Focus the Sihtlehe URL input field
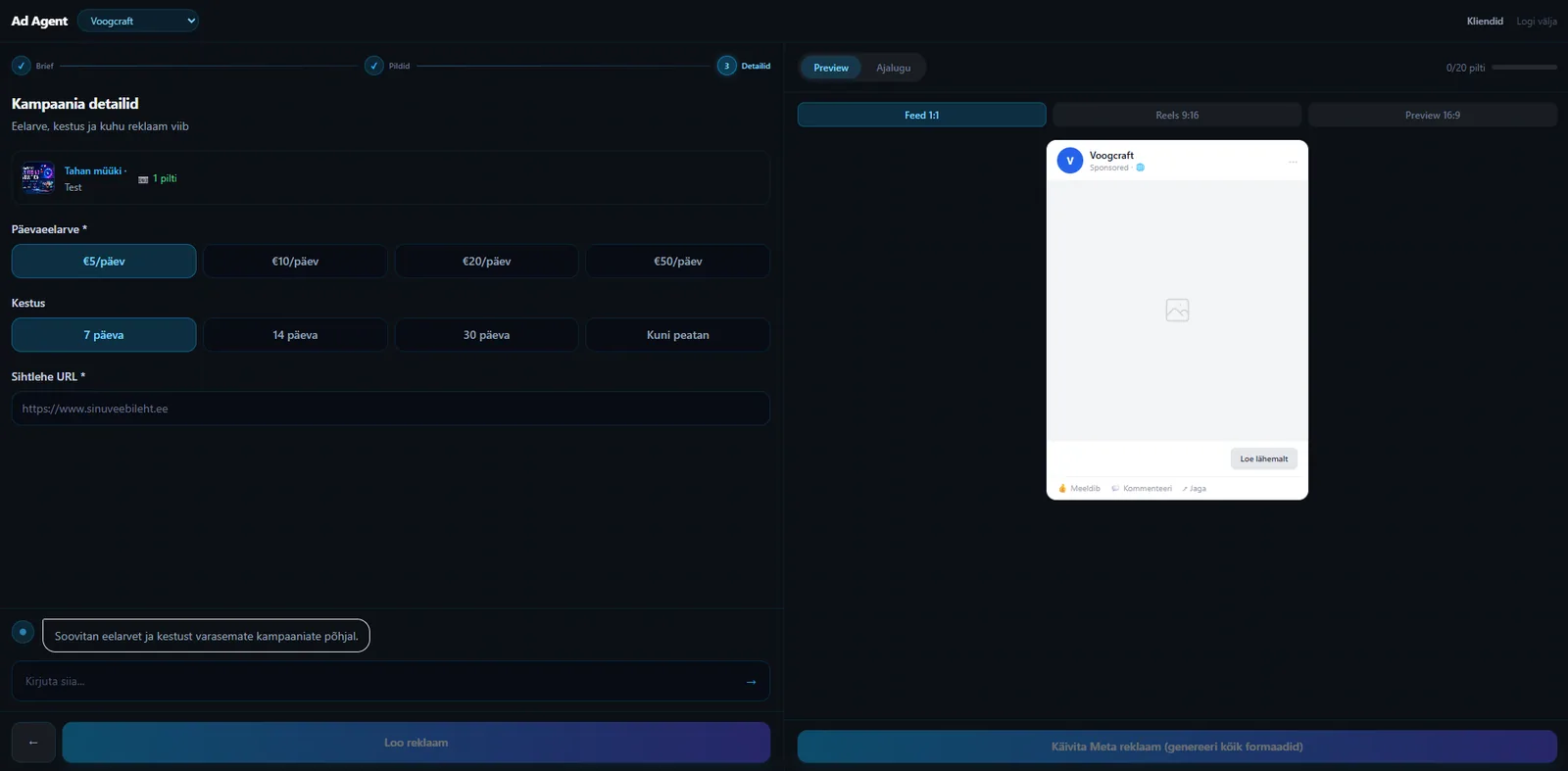The width and height of the screenshot is (1568, 771). [x=391, y=409]
